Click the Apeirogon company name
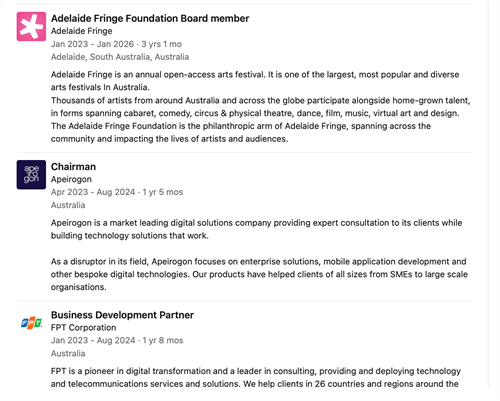This screenshot has height=401, width=500. click(71, 179)
